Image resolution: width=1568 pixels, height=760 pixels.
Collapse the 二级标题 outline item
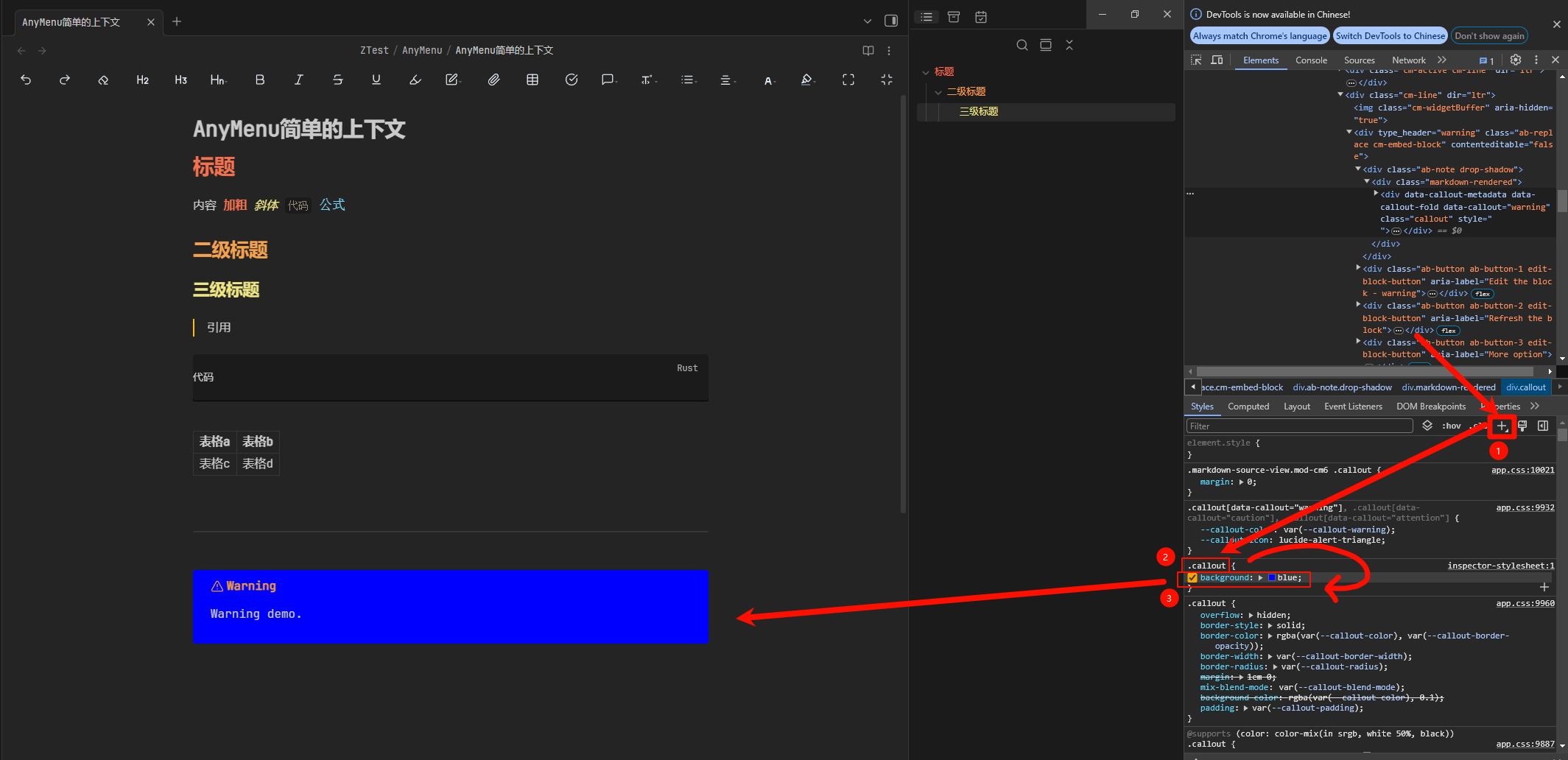point(938,92)
